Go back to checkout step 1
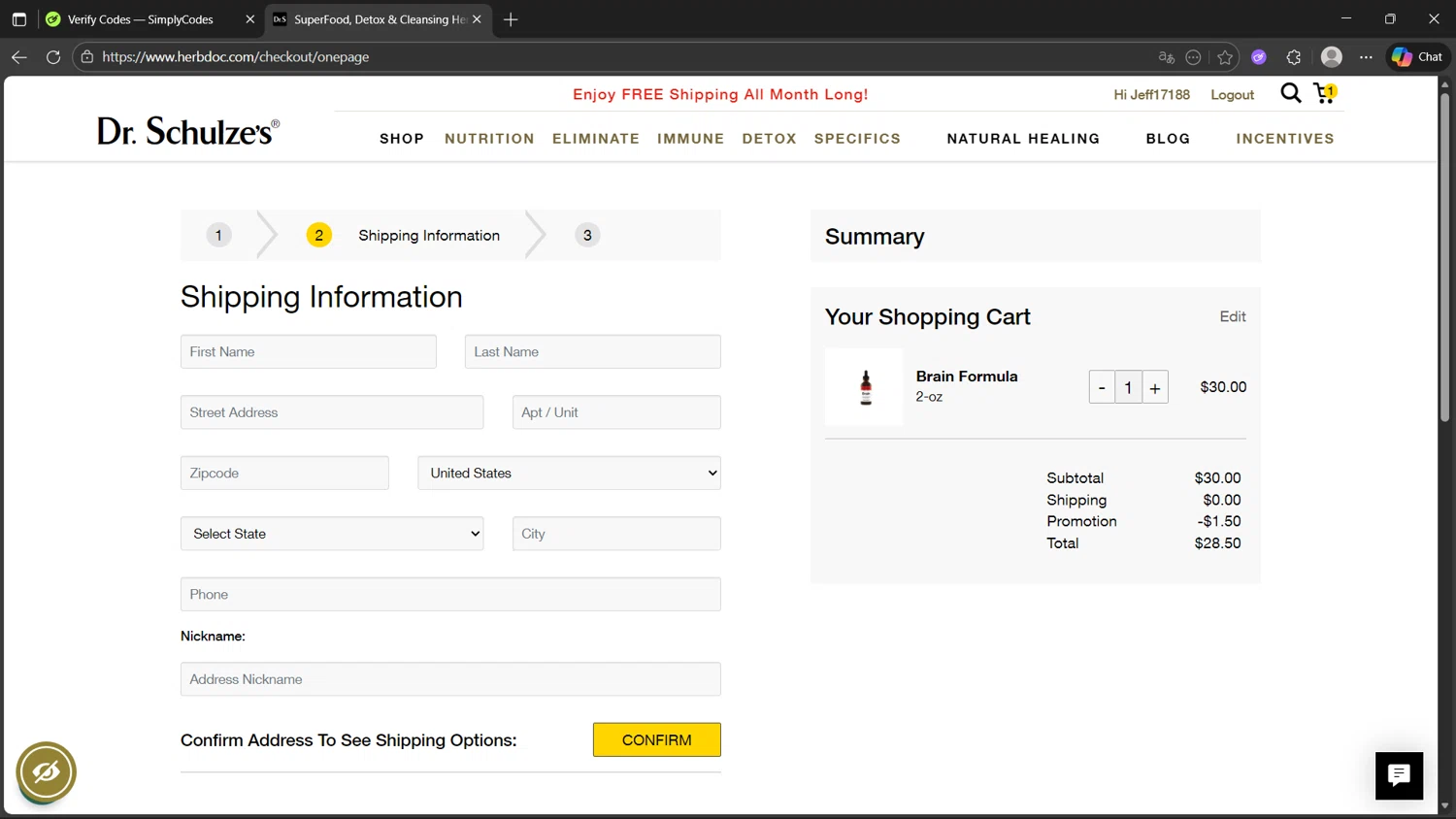The height and width of the screenshot is (819, 1456). point(218,236)
